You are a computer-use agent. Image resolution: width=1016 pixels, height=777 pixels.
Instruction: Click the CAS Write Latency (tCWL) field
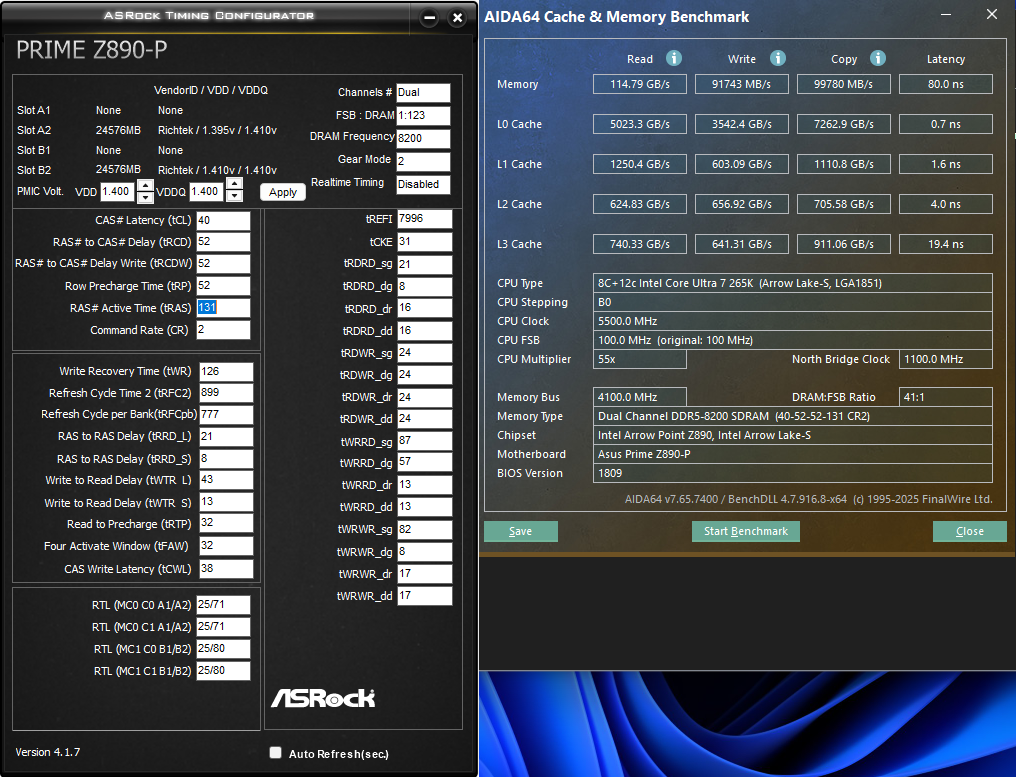point(226,569)
